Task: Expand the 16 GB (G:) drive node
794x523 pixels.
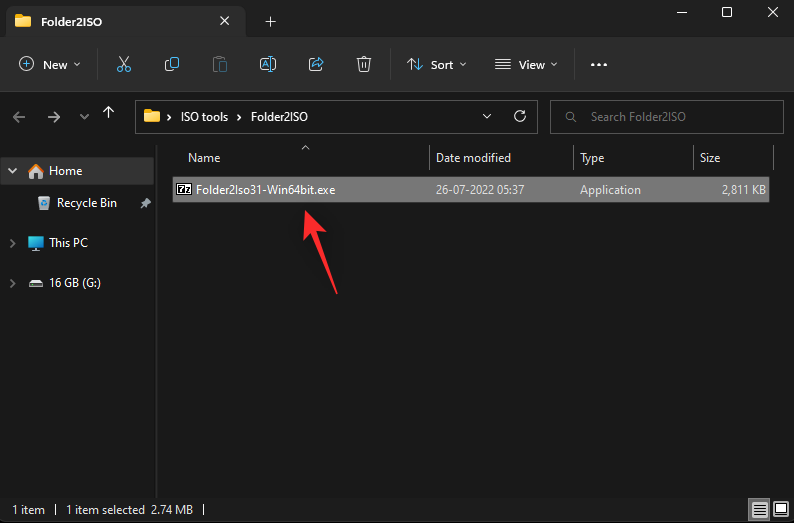Action: [x=13, y=284]
